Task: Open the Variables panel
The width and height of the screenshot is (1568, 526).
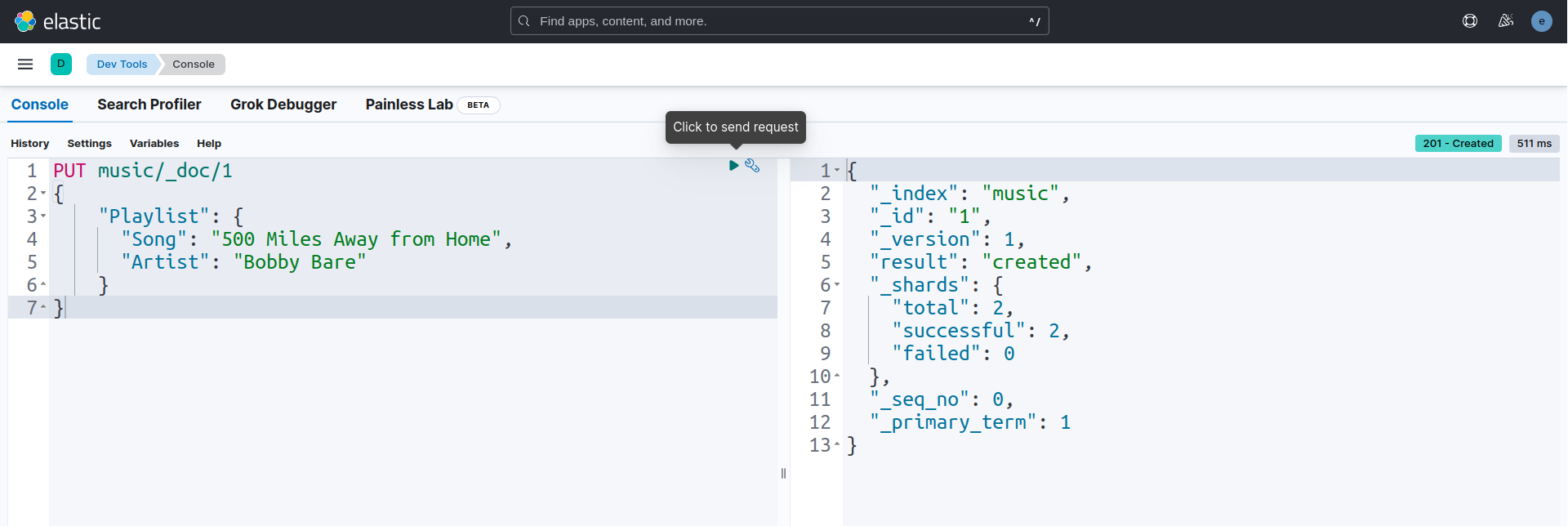Action: coord(154,144)
